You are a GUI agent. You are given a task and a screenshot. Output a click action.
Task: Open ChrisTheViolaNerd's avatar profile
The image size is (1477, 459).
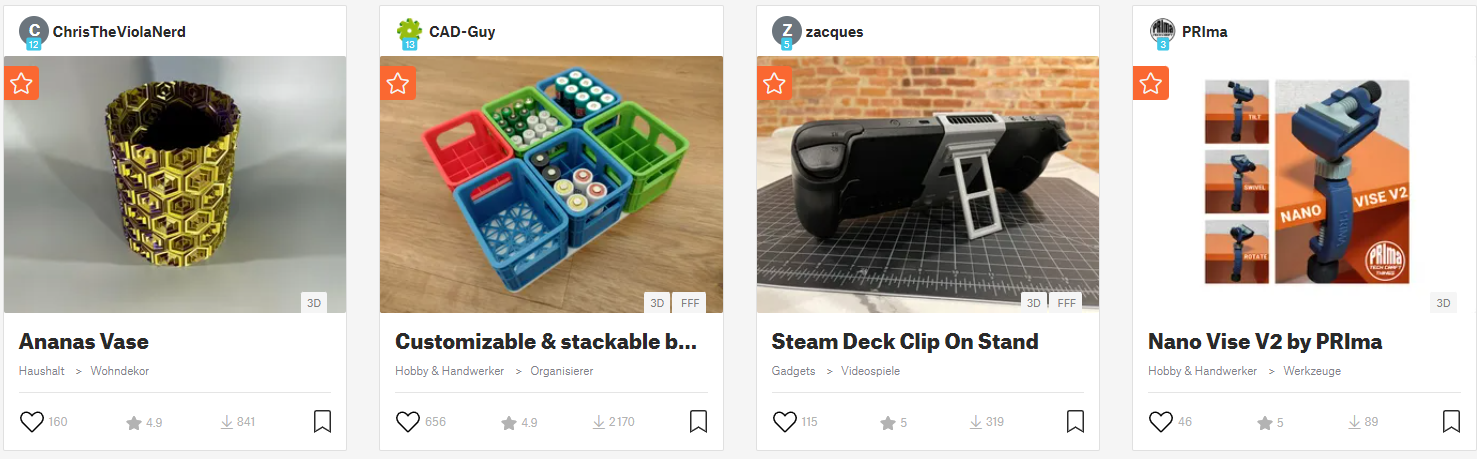pos(34,32)
